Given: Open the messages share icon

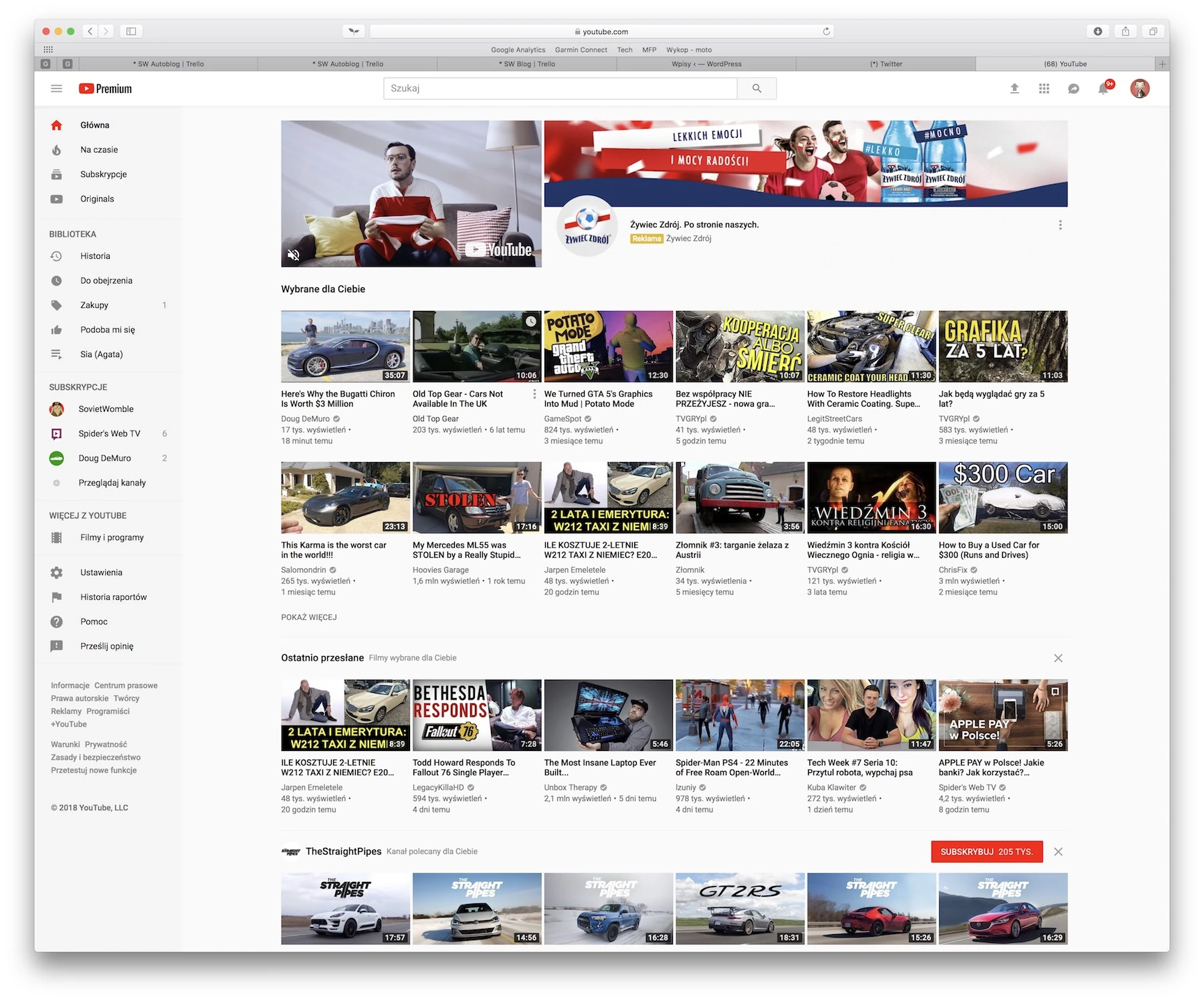Looking at the screenshot, I should click(1074, 88).
